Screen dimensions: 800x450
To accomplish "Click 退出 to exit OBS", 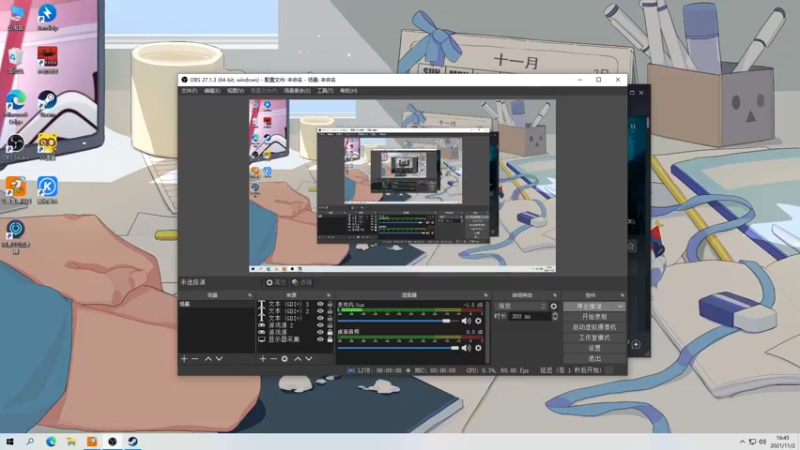I will click(x=594, y=359).
